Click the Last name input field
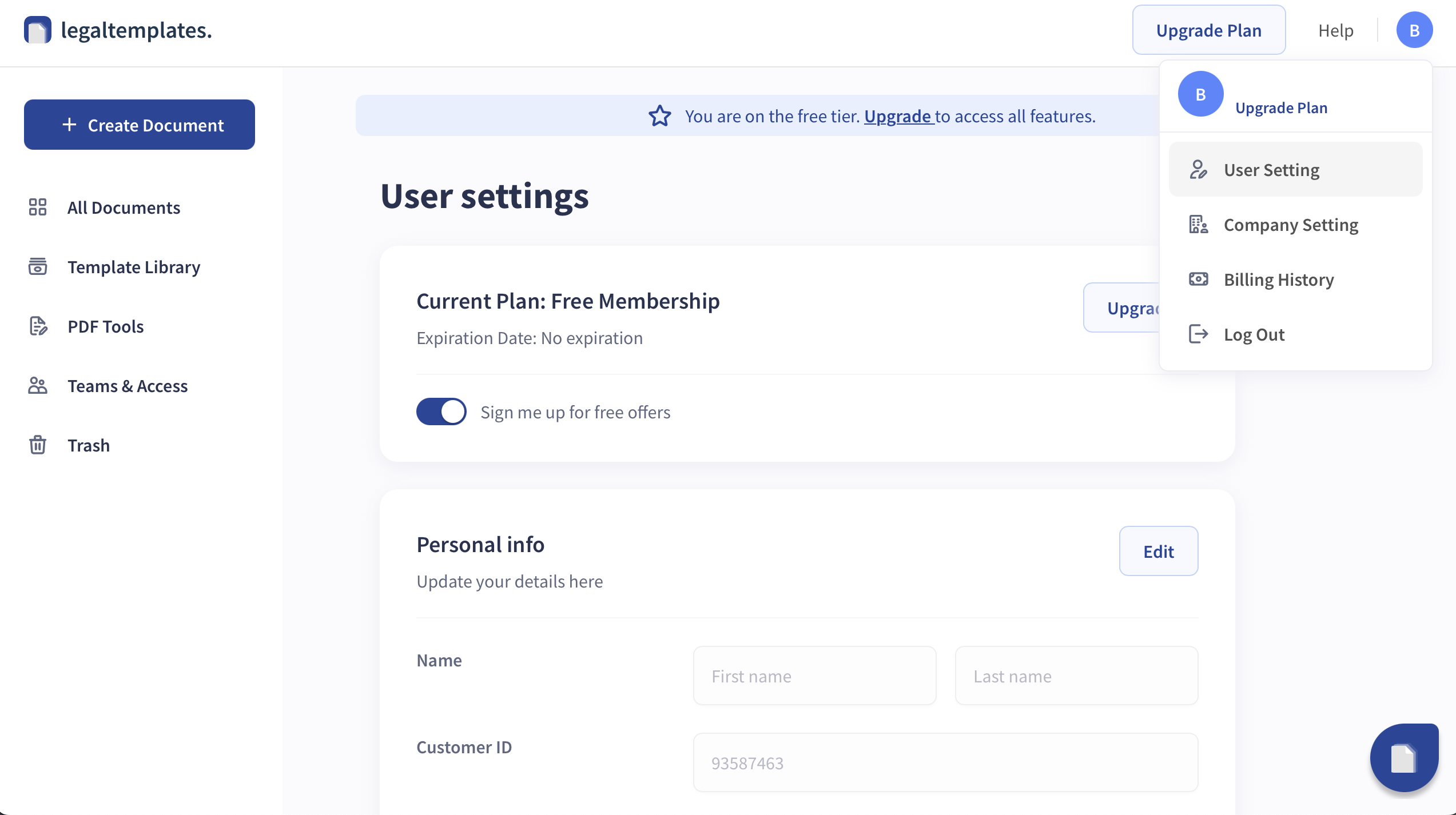 click(1076, 676)
